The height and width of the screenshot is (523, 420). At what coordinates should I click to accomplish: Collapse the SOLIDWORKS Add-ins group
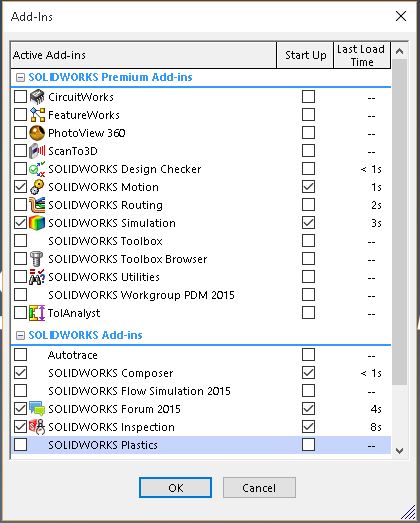pyautogui.click(x=20, y=336)
